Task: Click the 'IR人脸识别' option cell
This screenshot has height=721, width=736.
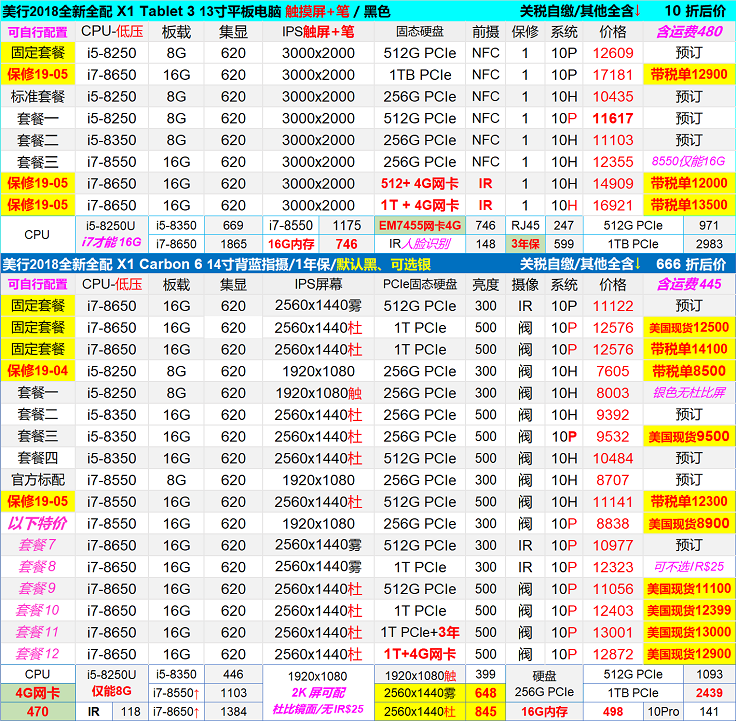Action: click(x=420, y=244)
